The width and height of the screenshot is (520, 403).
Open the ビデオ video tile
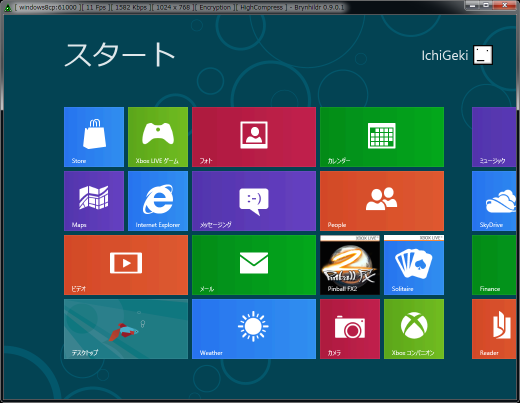pos(126,265)
